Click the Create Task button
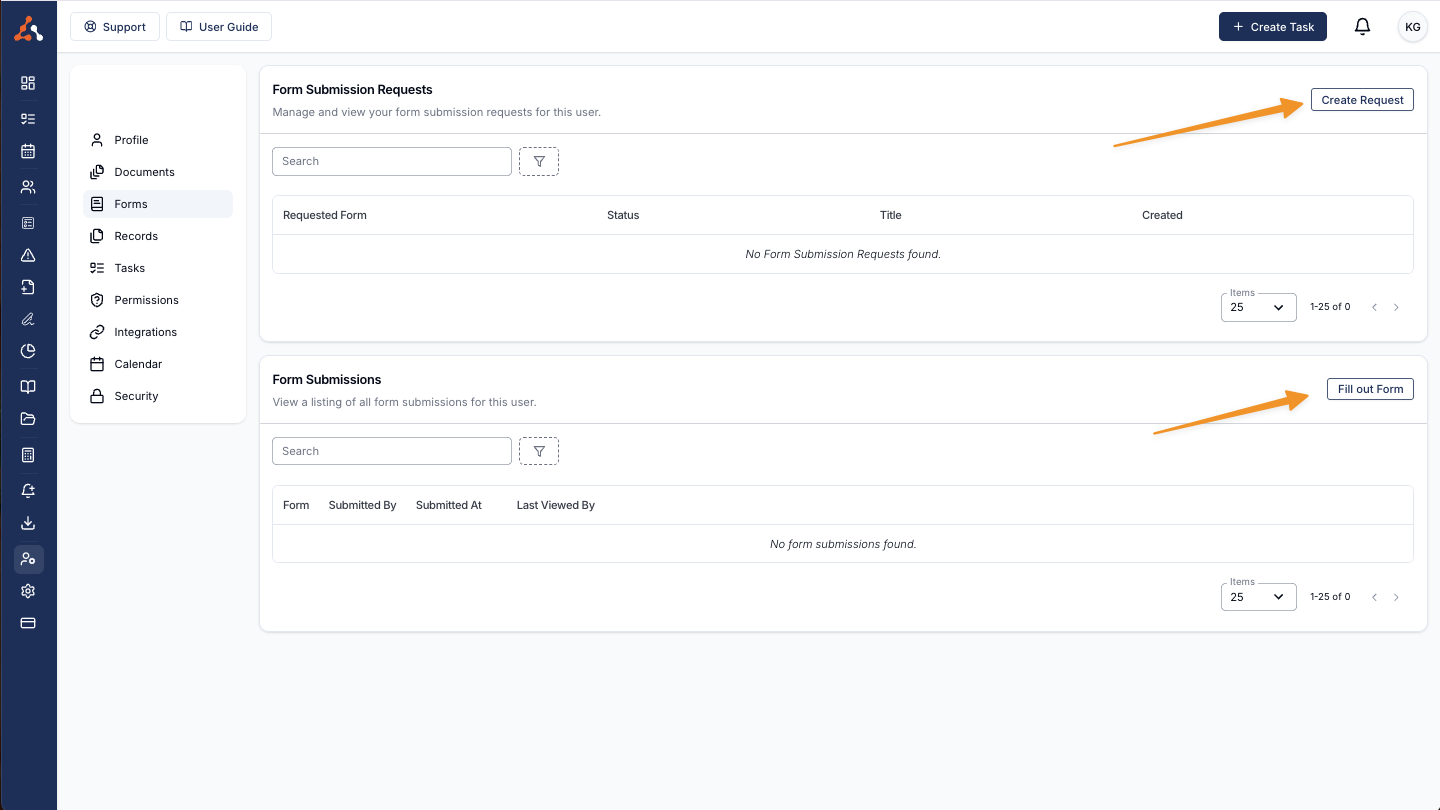This screenshot has width=1440, height=810. (1272, 27)
